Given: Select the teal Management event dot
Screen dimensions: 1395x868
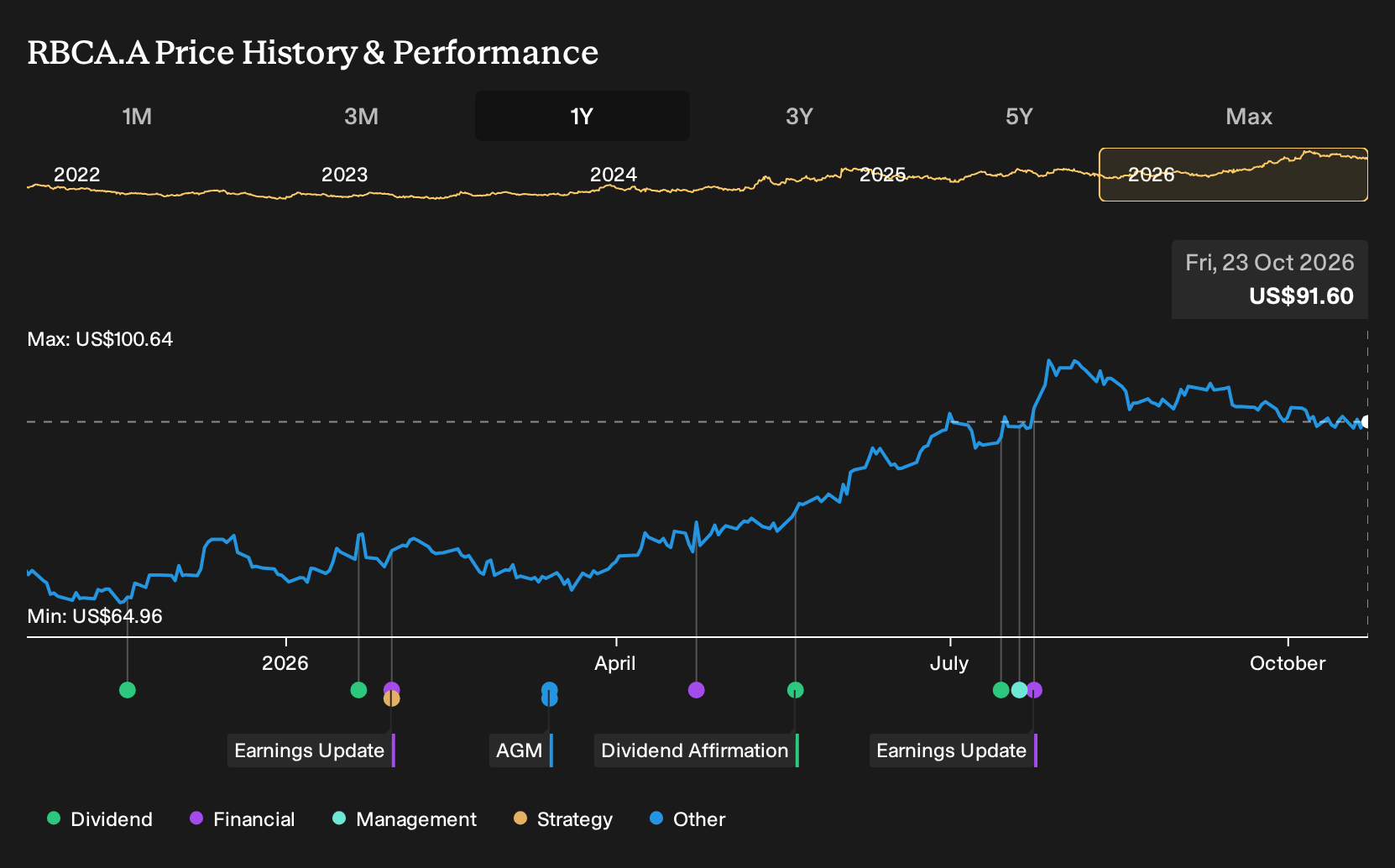Looking at the screenshot, I should [1019, 690].
